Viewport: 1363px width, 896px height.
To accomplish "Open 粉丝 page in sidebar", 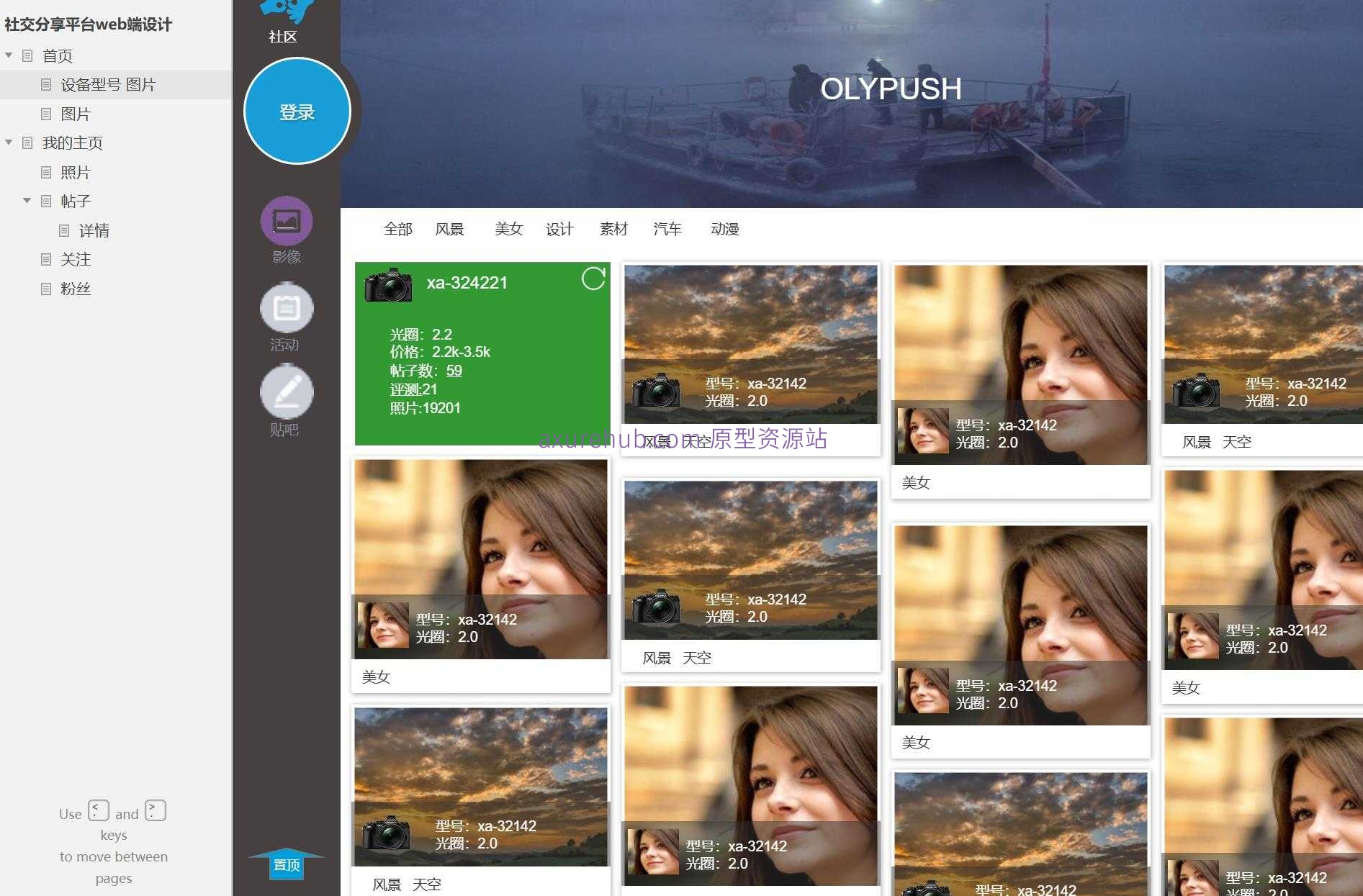I will [76, 289].
